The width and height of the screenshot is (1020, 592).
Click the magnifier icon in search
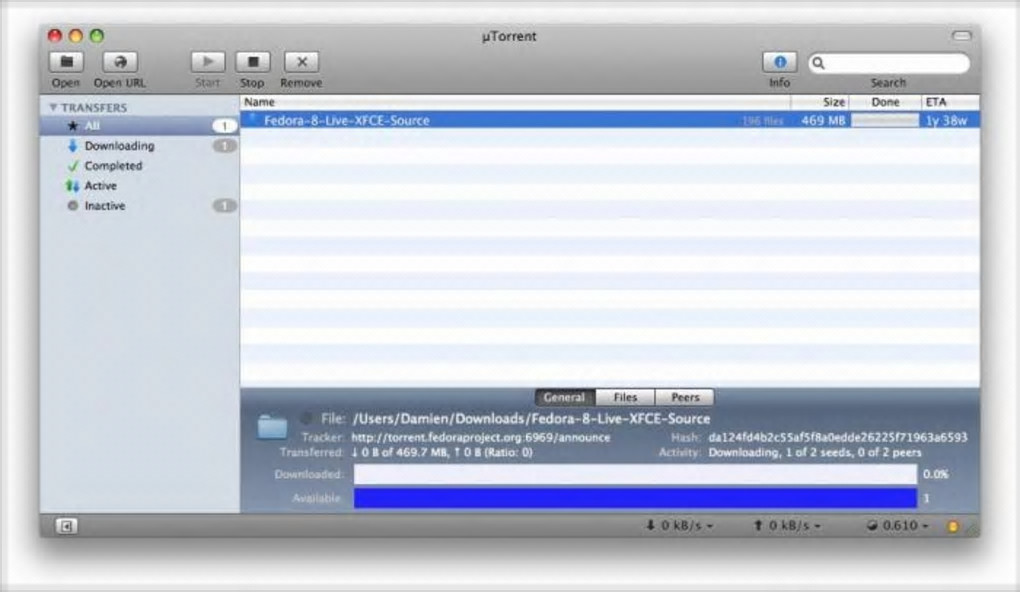click(x=819, y=63)
